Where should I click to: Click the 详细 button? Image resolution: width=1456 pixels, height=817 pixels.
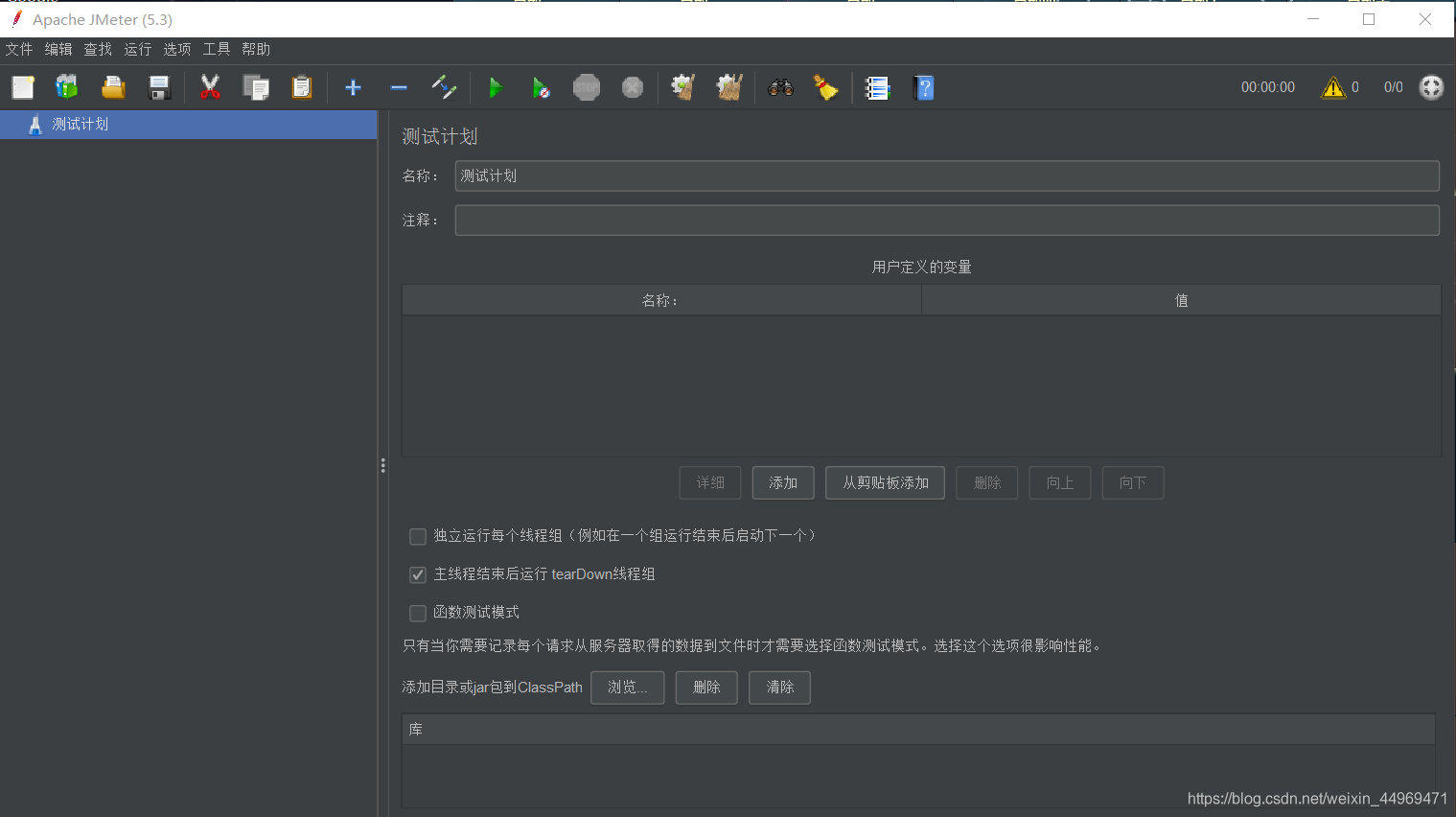710,483
